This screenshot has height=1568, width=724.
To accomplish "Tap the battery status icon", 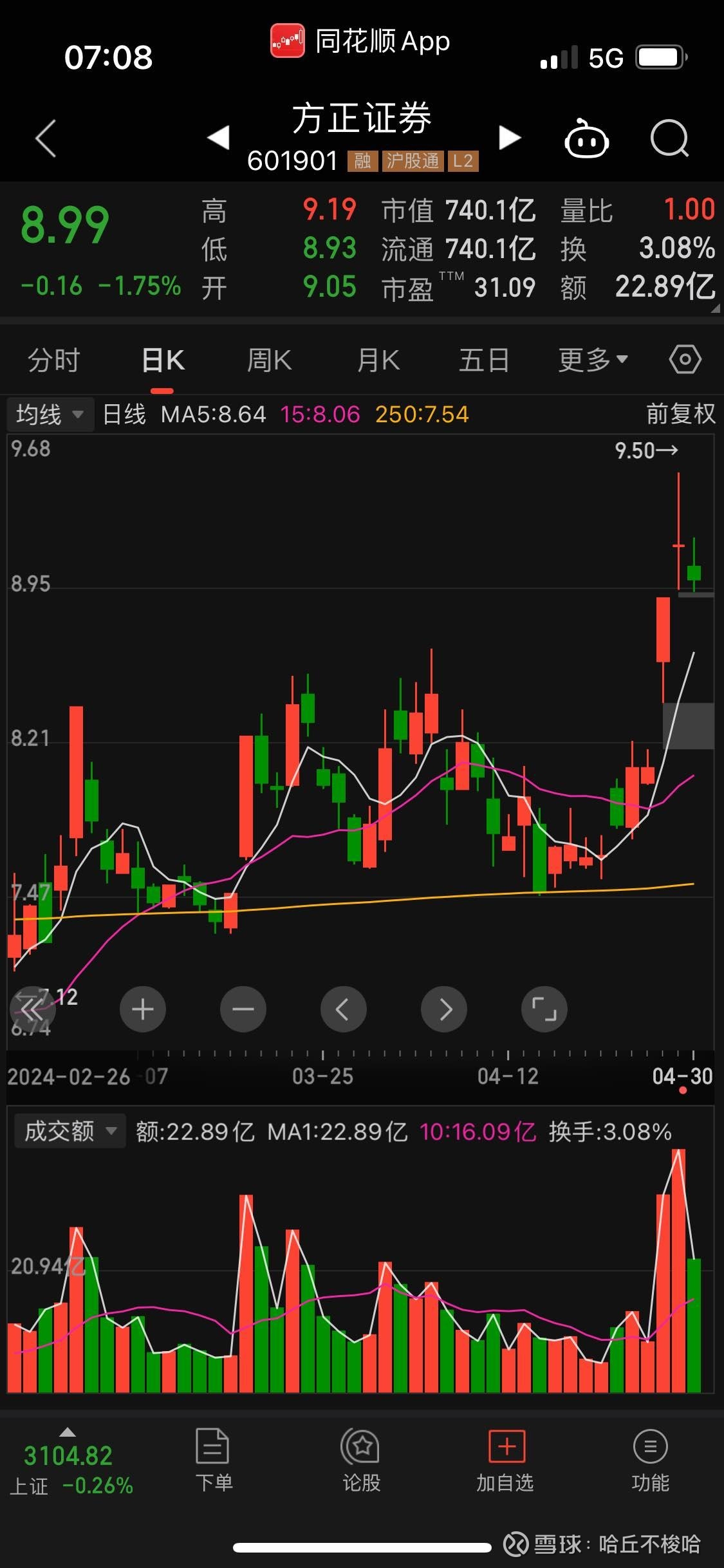I will 662,57.
